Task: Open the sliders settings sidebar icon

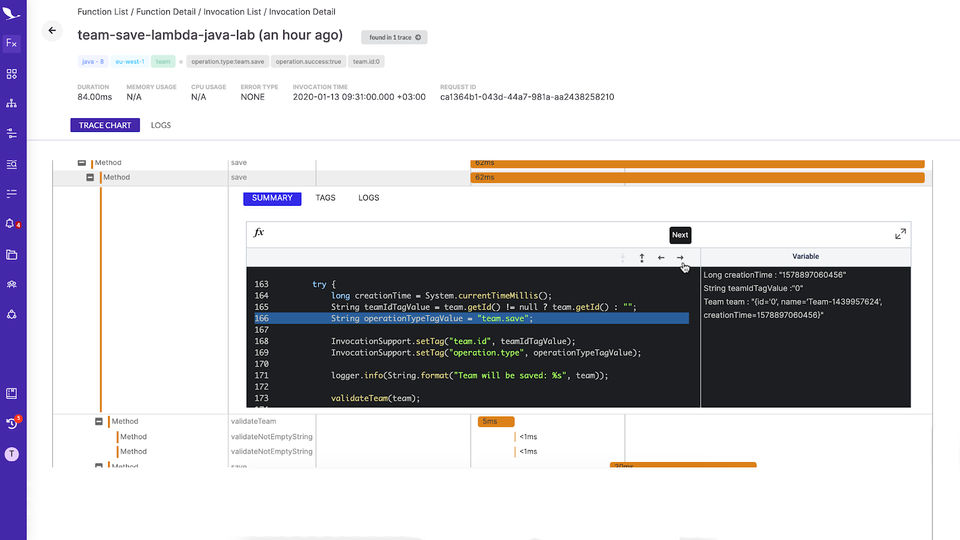Action: coord(11,133)
